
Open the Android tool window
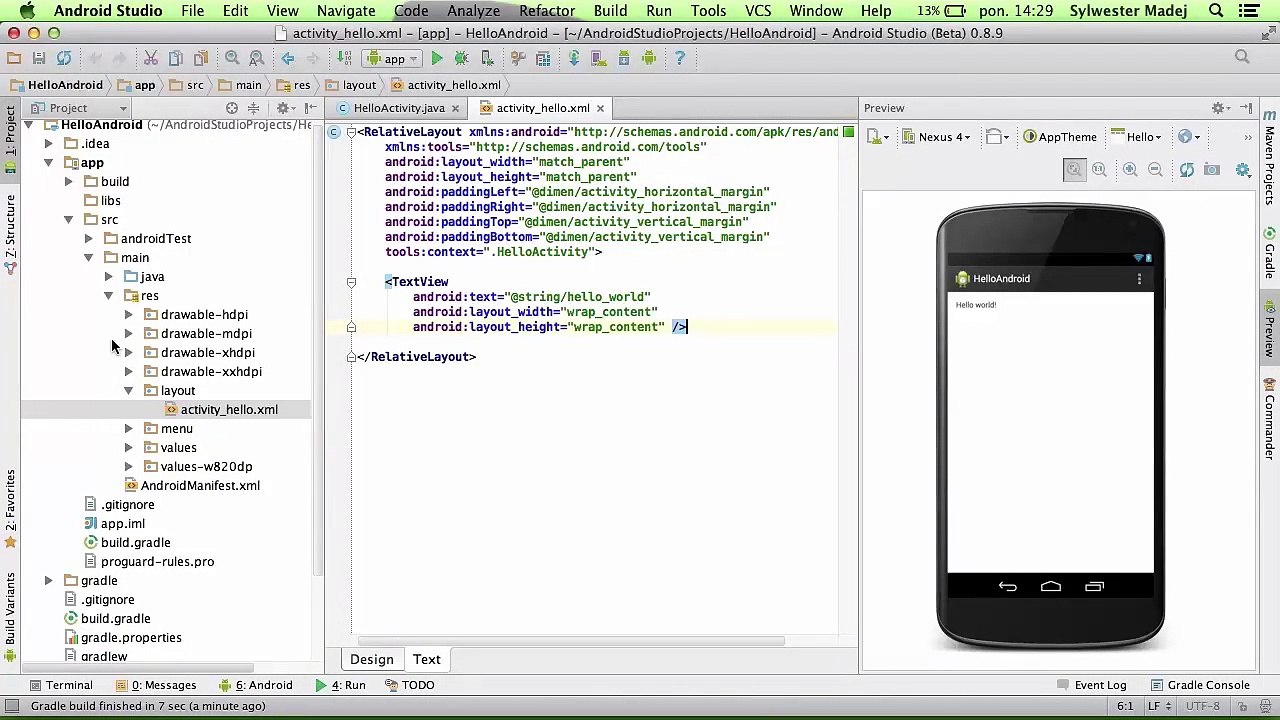pos(256,686)
